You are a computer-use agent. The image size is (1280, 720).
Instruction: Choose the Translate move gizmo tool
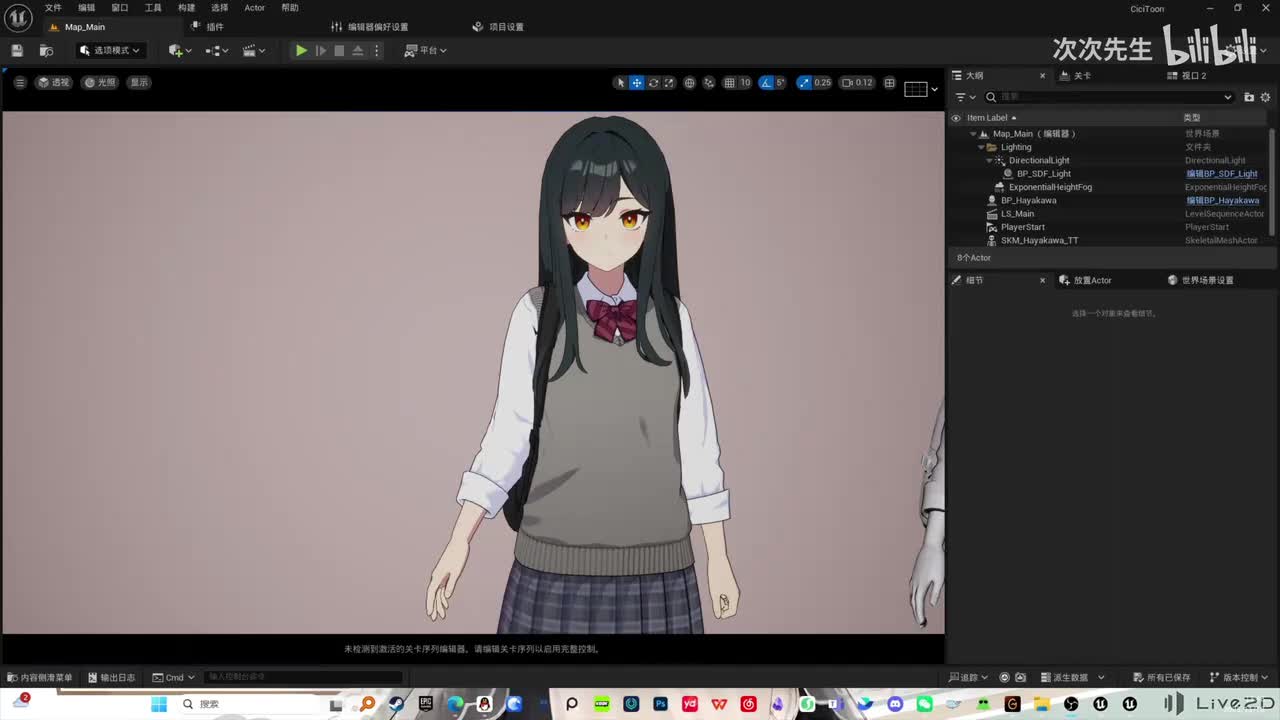tap(636, 83)
